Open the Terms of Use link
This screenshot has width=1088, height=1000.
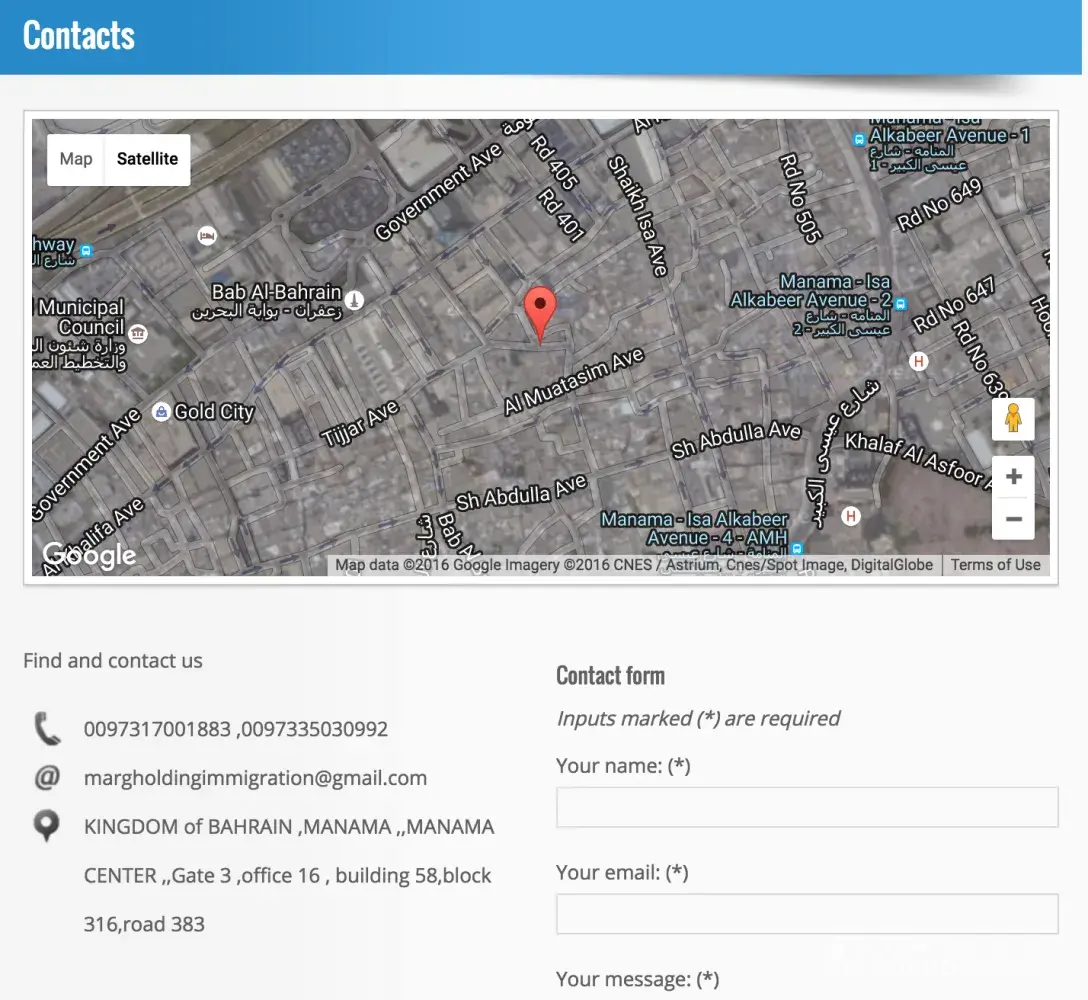pyautogui.click(x=995, y=565)
